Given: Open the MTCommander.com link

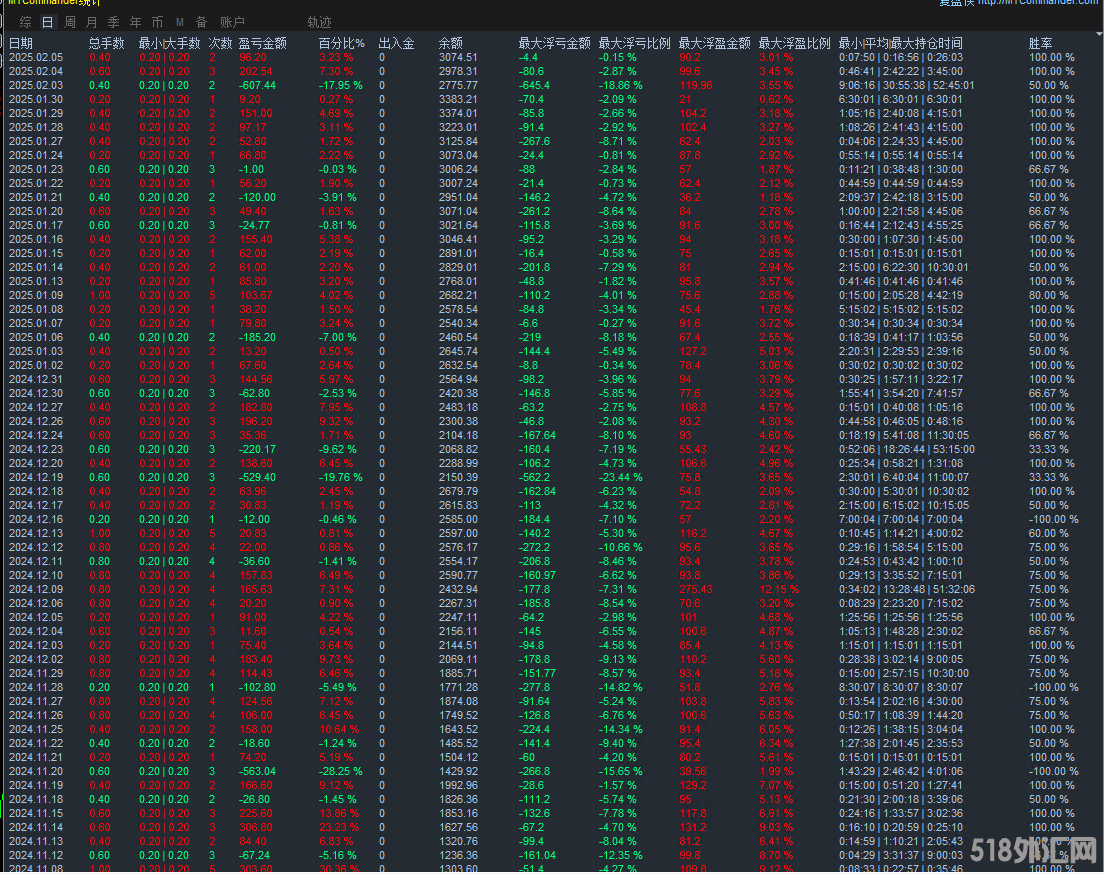Looking at the screenshot, I should pos(1037,3).
